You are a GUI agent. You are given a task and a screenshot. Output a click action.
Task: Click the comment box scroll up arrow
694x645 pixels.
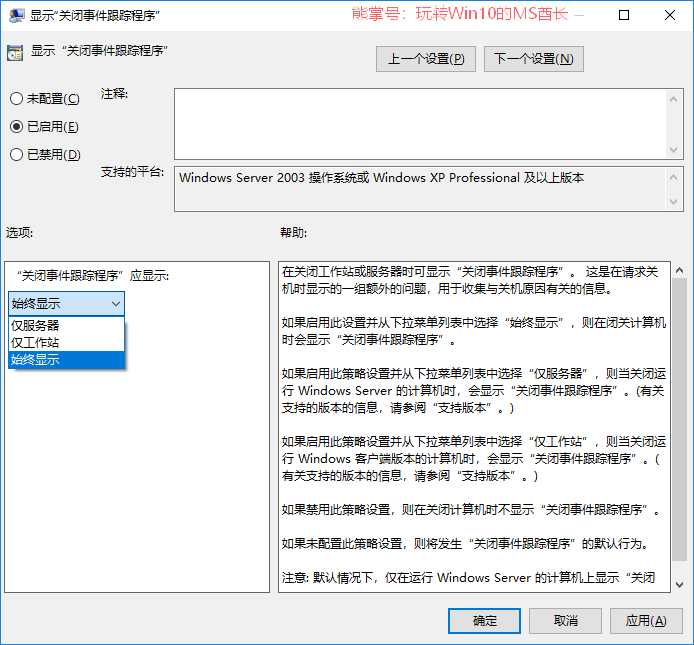tap(674, 99)
